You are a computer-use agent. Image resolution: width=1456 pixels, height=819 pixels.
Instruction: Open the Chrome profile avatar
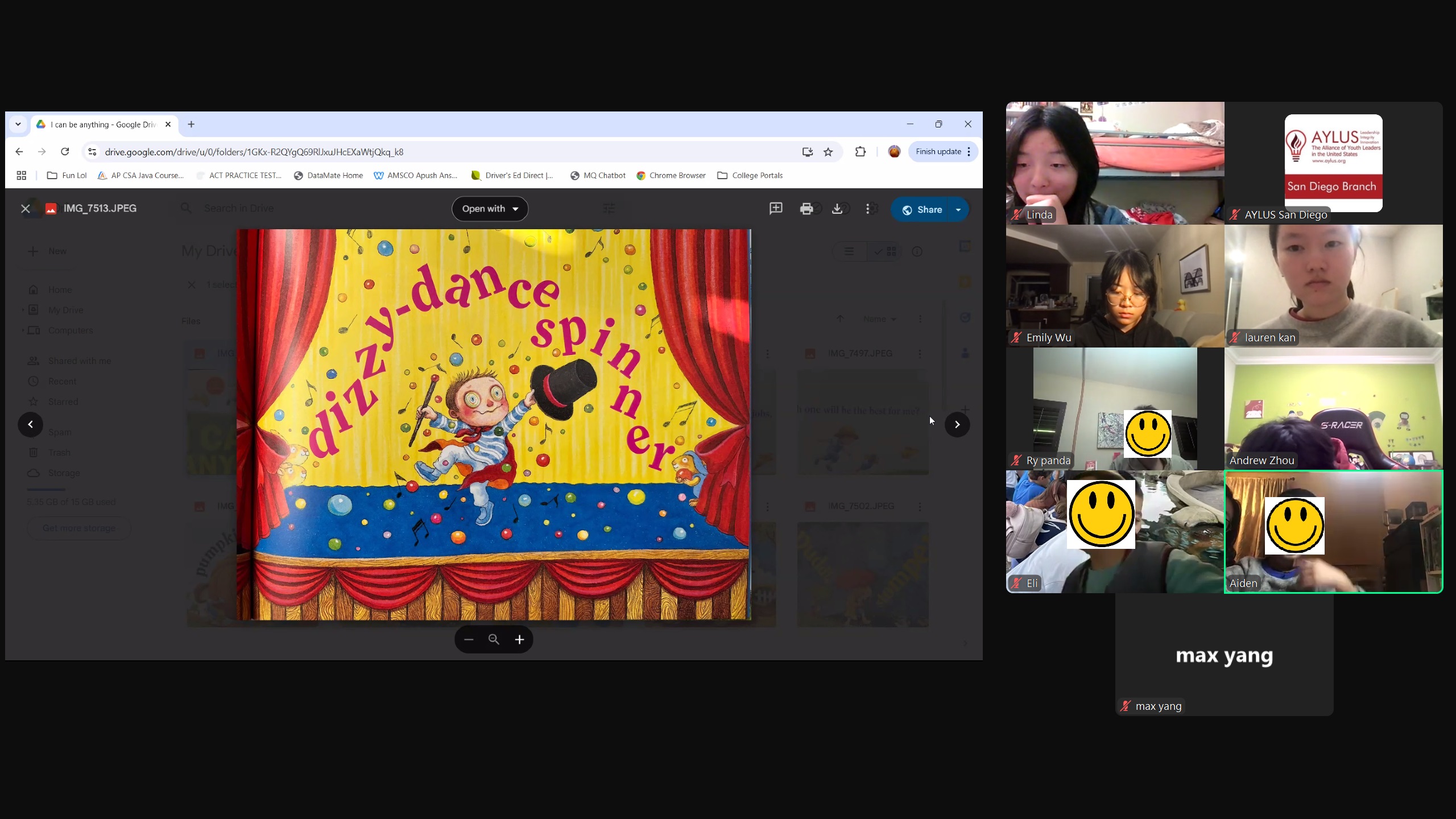894,152
